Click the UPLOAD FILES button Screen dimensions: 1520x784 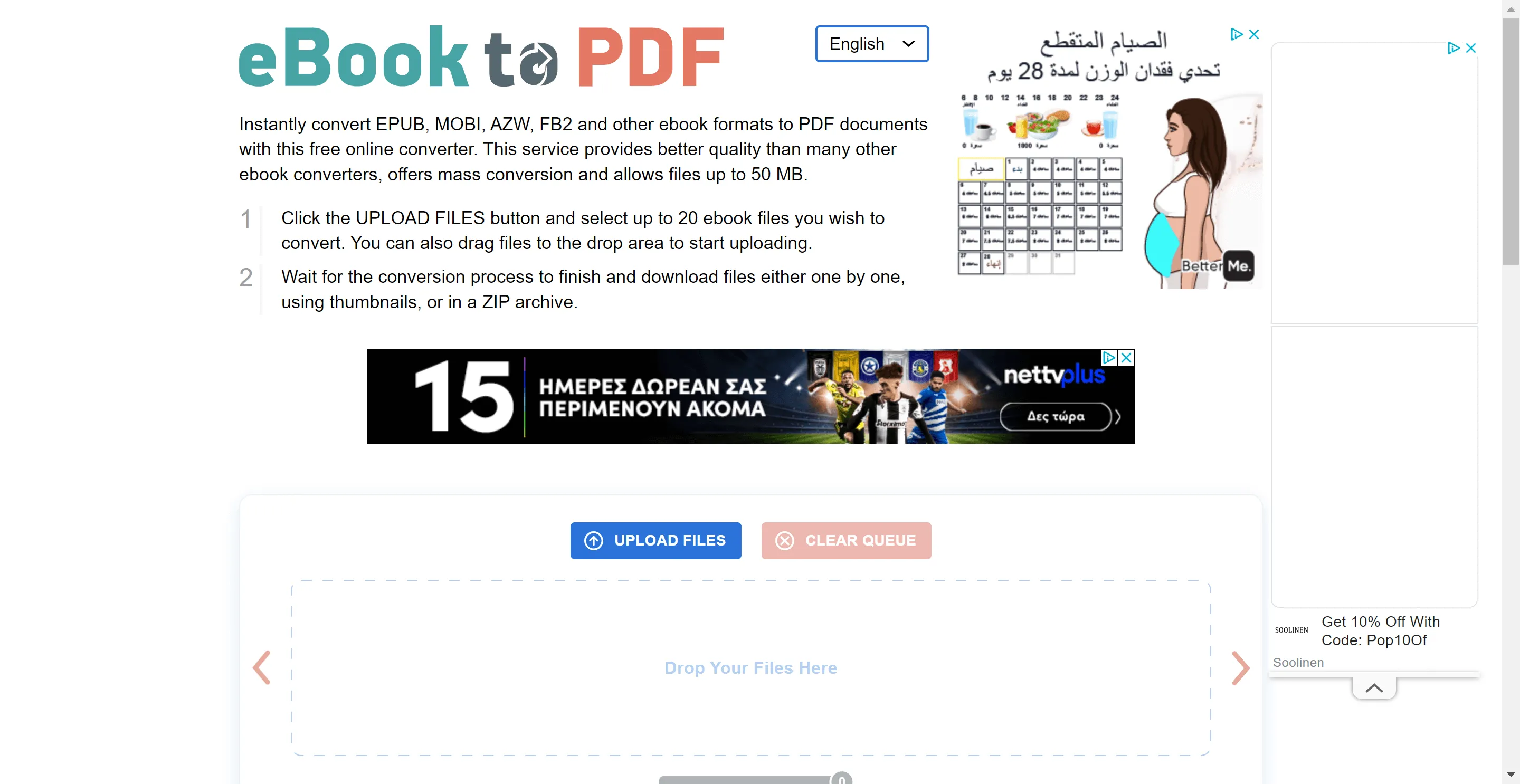click(x=655, y=540)
